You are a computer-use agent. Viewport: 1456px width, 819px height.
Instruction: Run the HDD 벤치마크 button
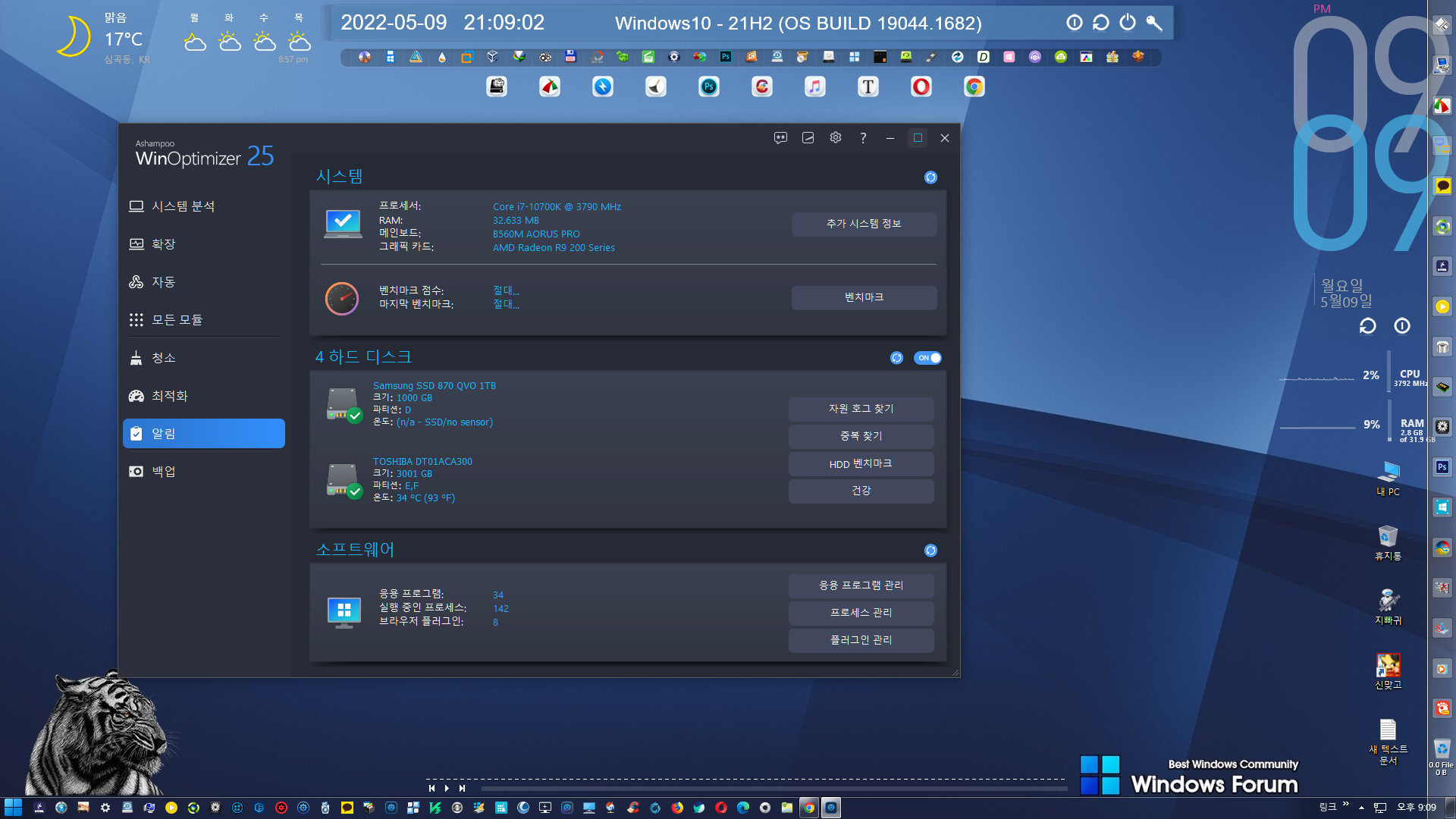(861, 463)
